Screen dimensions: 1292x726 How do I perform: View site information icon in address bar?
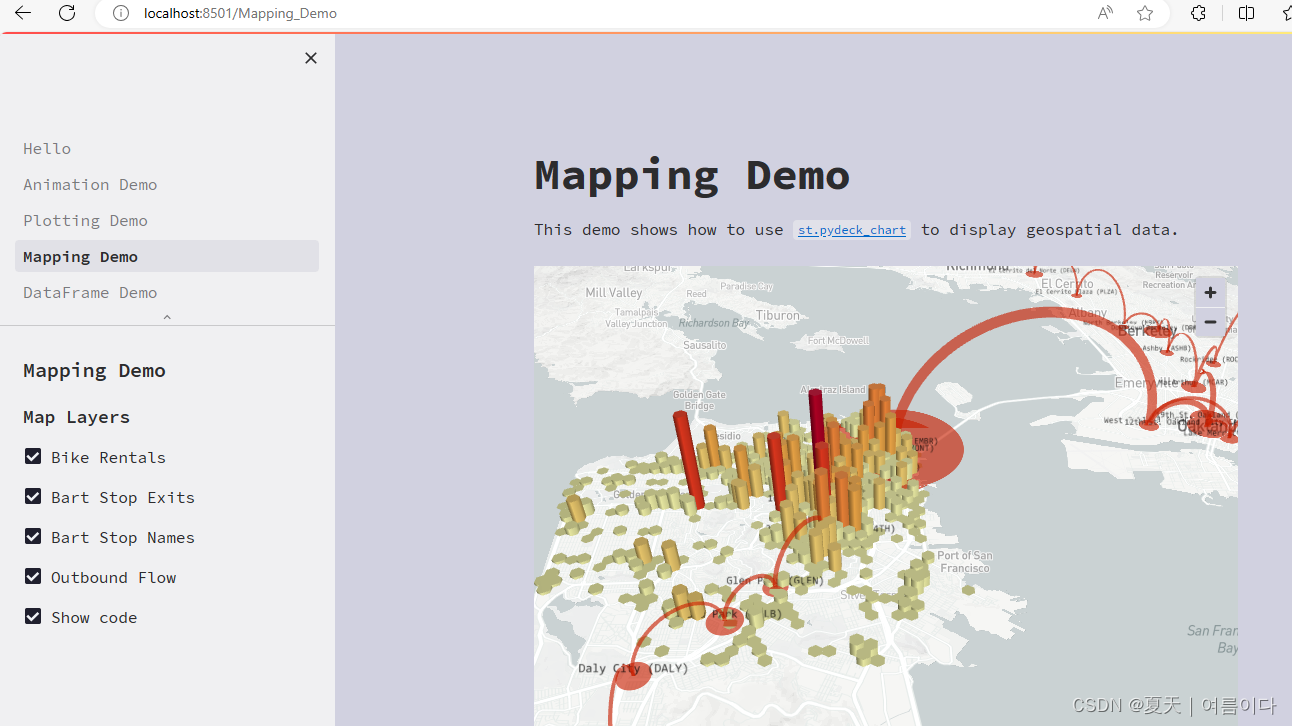pyautogui.click(x=121, y=13)
